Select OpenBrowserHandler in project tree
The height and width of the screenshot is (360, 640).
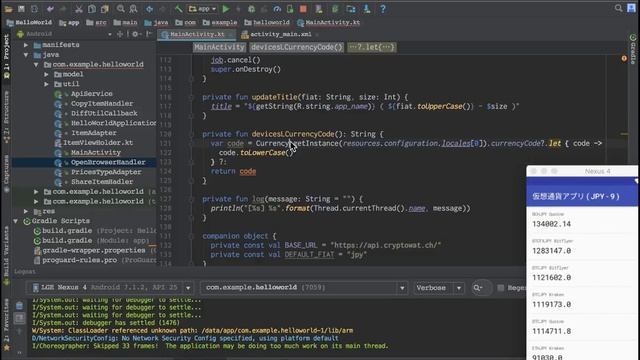coord(108,162)
